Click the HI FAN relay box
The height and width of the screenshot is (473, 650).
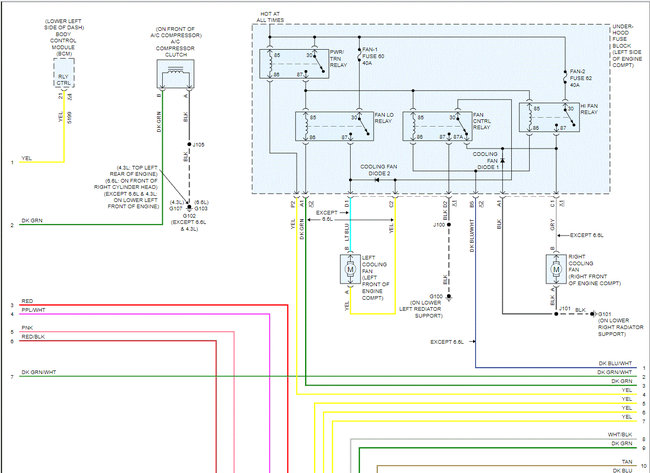pos(549,117)
